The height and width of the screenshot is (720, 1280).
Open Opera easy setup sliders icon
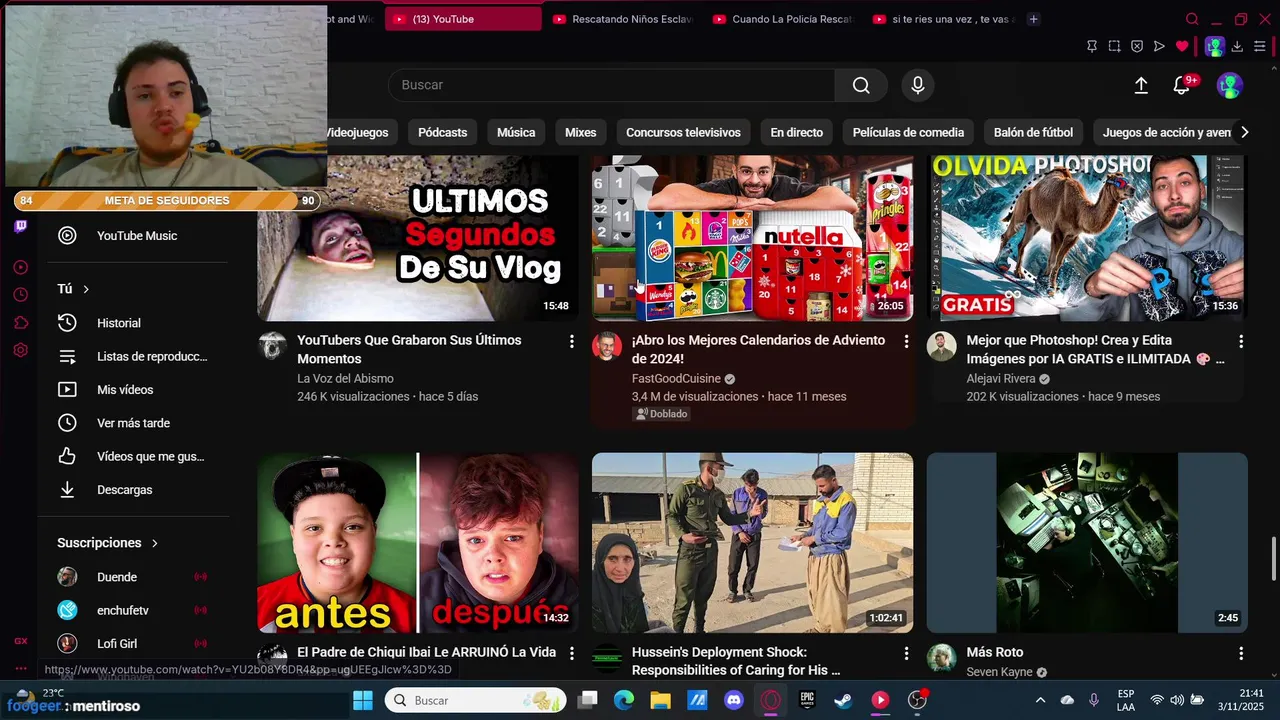[x=1260, y=46]
